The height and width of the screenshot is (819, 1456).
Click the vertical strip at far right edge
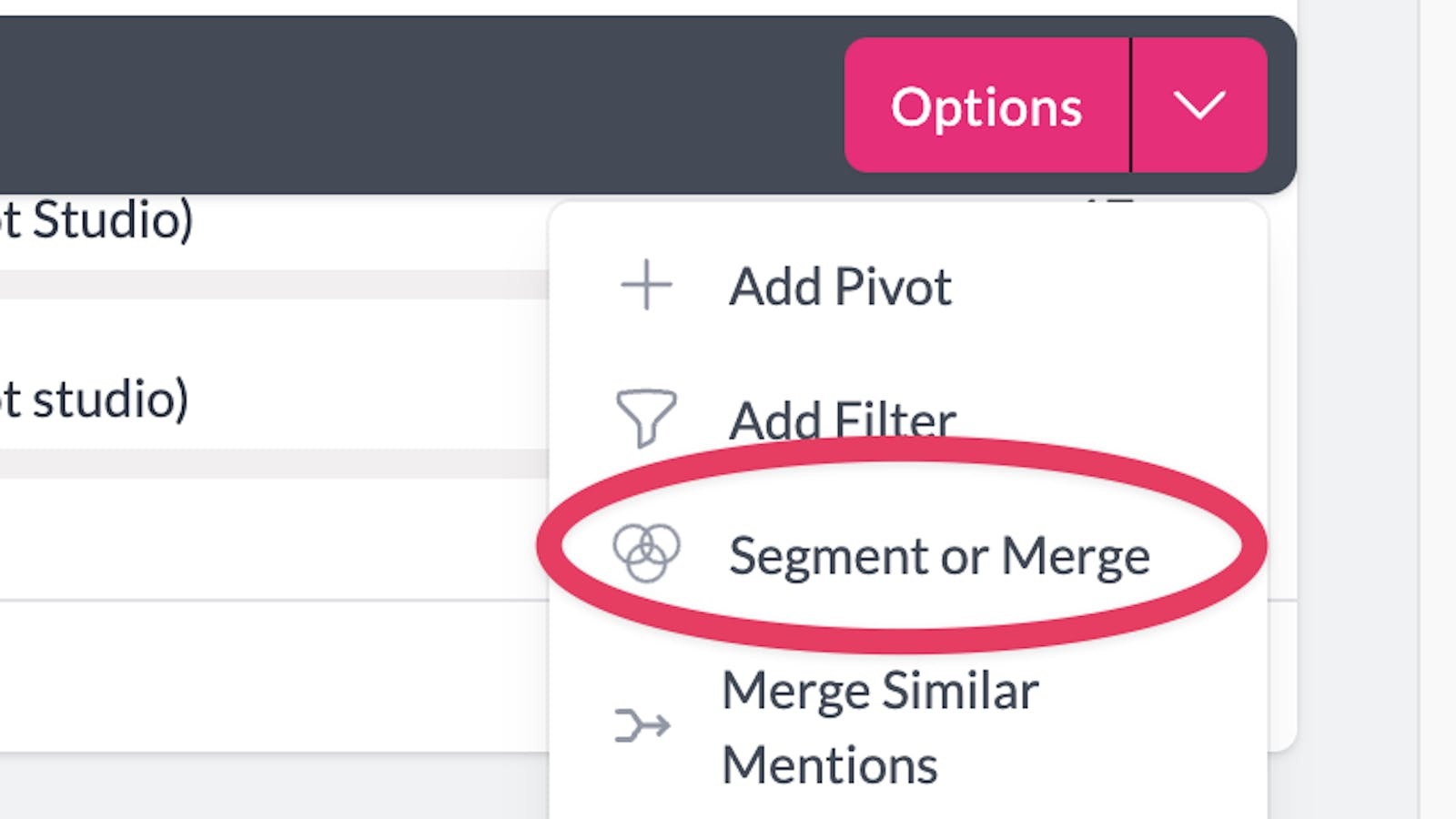1438,409
